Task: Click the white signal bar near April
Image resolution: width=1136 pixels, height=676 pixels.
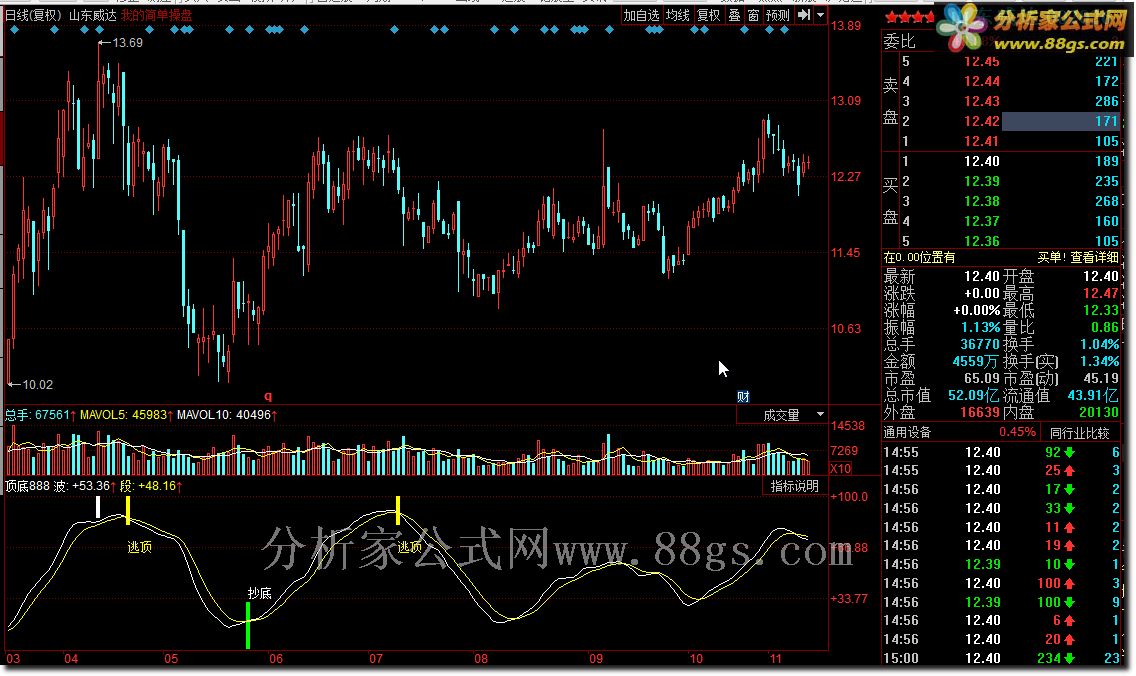Action: click(x=98, y=507)
